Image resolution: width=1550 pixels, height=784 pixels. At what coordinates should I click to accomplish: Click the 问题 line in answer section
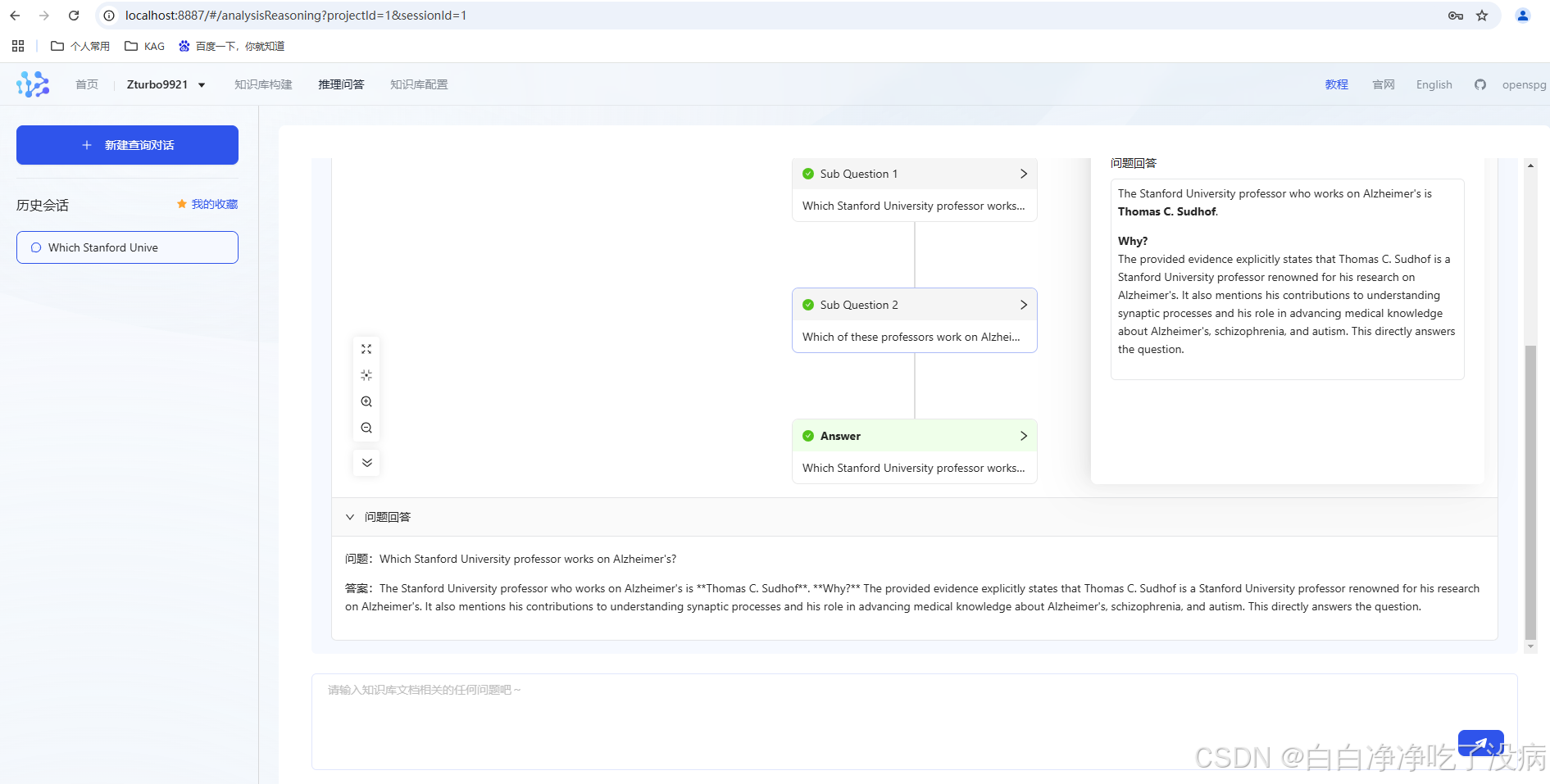[511, 559]
